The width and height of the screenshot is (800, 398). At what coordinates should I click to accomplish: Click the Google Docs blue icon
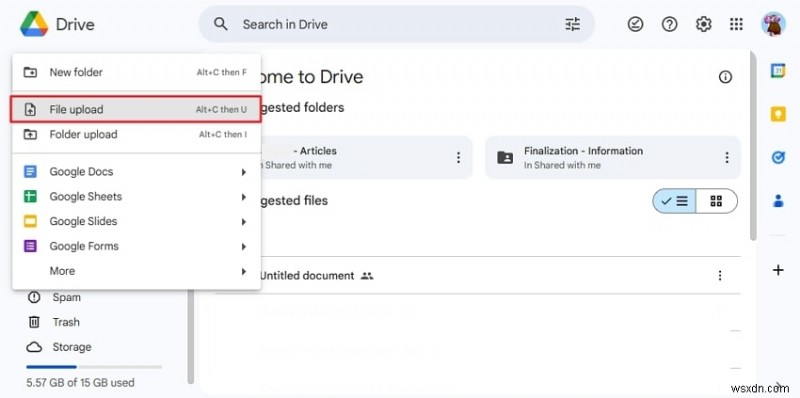[x=31, y=172]
